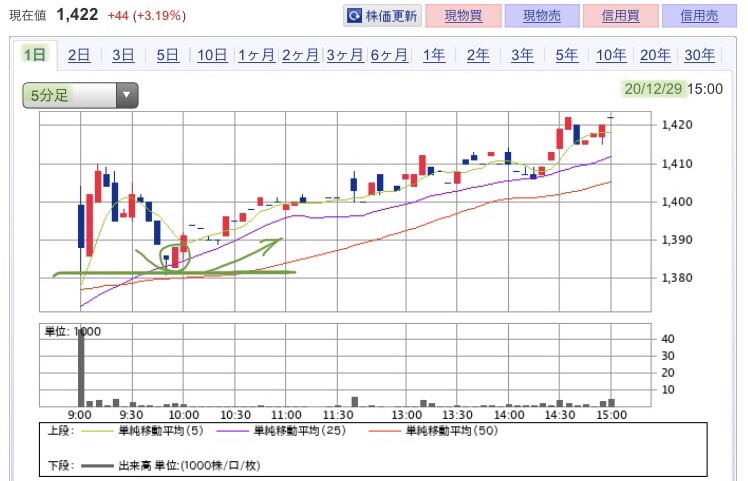This screenshot has width=748, height=481.
Task: Show the 3年 chart range
Action: 522,55
